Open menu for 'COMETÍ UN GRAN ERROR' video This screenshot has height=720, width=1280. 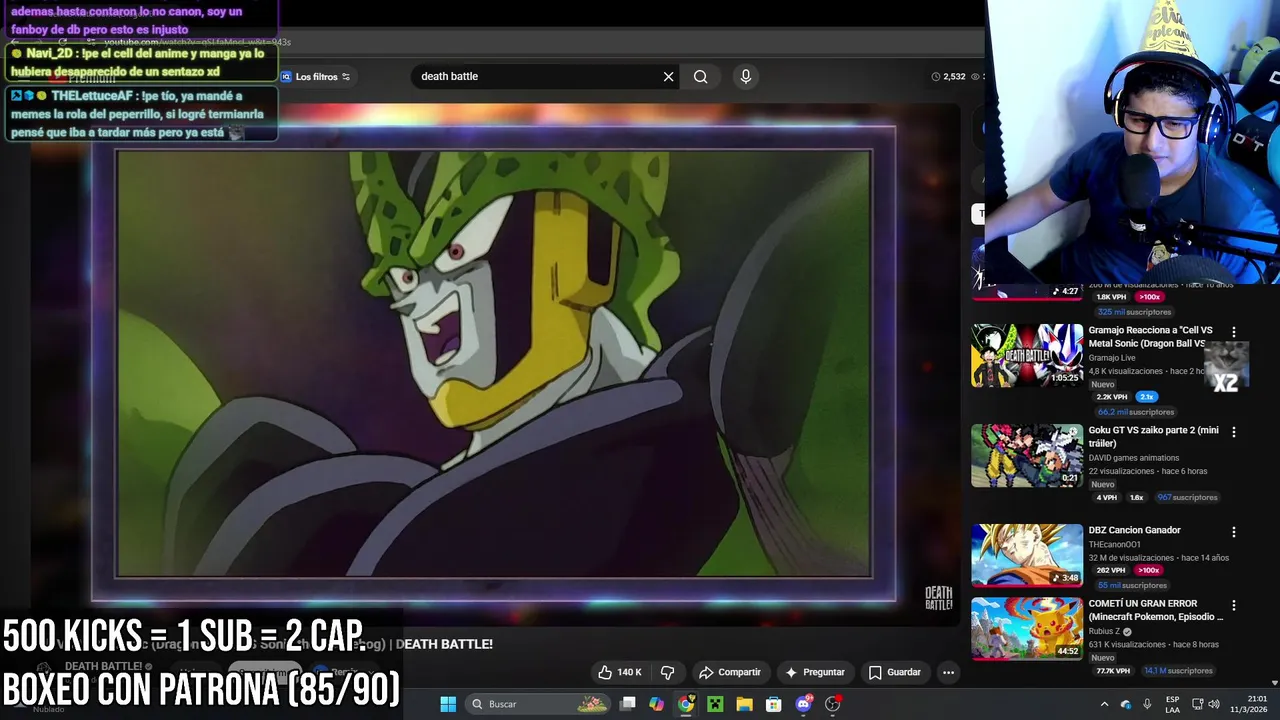pyautogui.click(x=1233, y=605)
